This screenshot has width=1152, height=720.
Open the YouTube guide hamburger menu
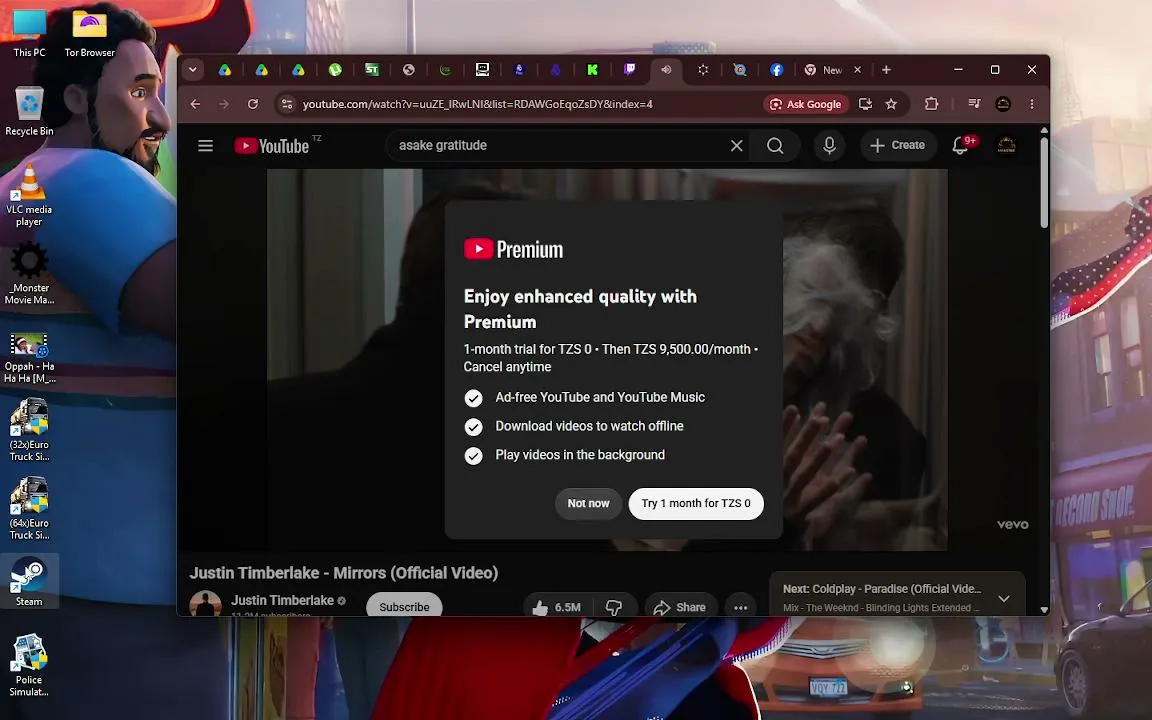(206, 145)
